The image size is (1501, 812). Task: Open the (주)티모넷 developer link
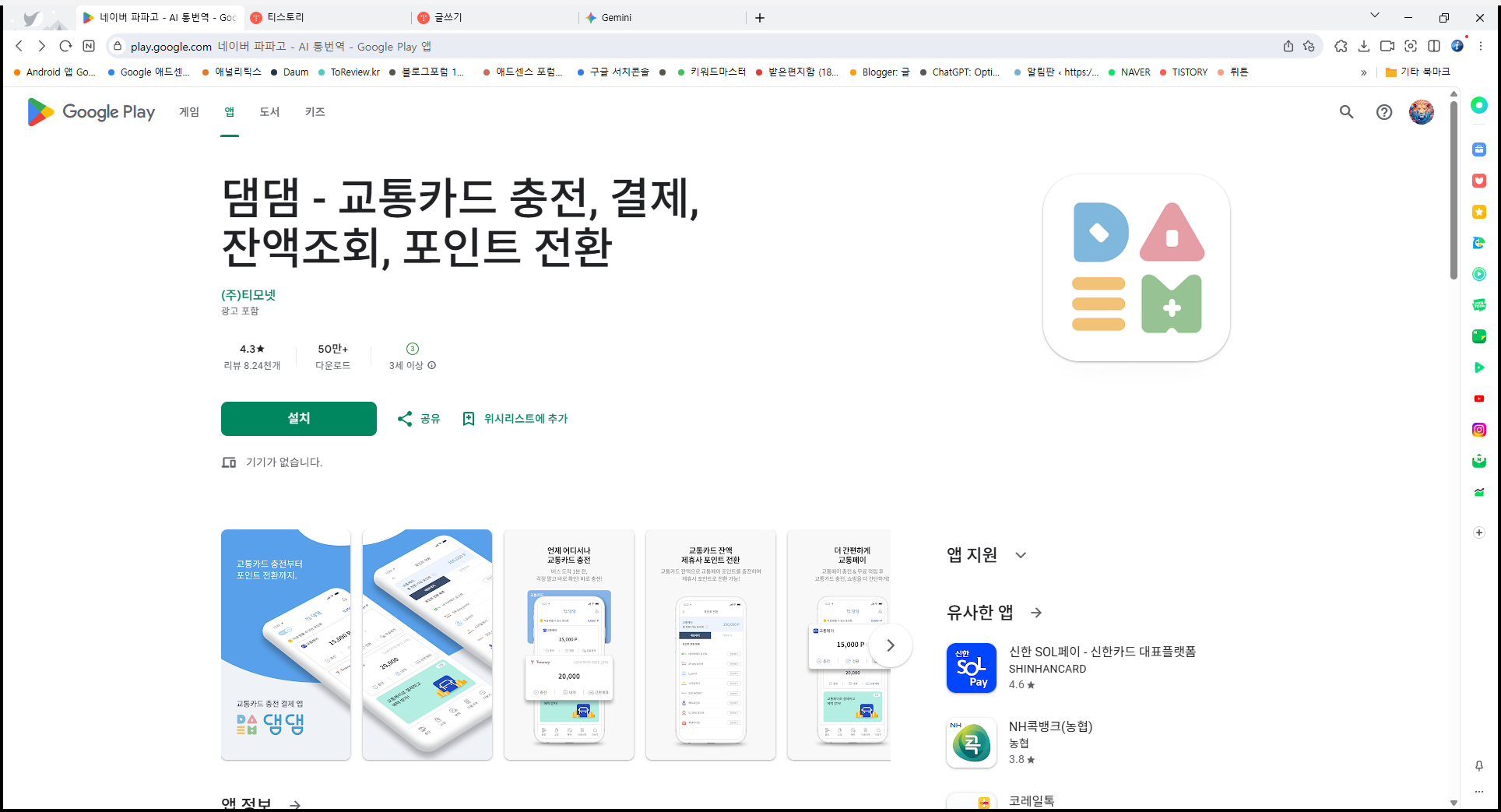click(x=248, y=295)
